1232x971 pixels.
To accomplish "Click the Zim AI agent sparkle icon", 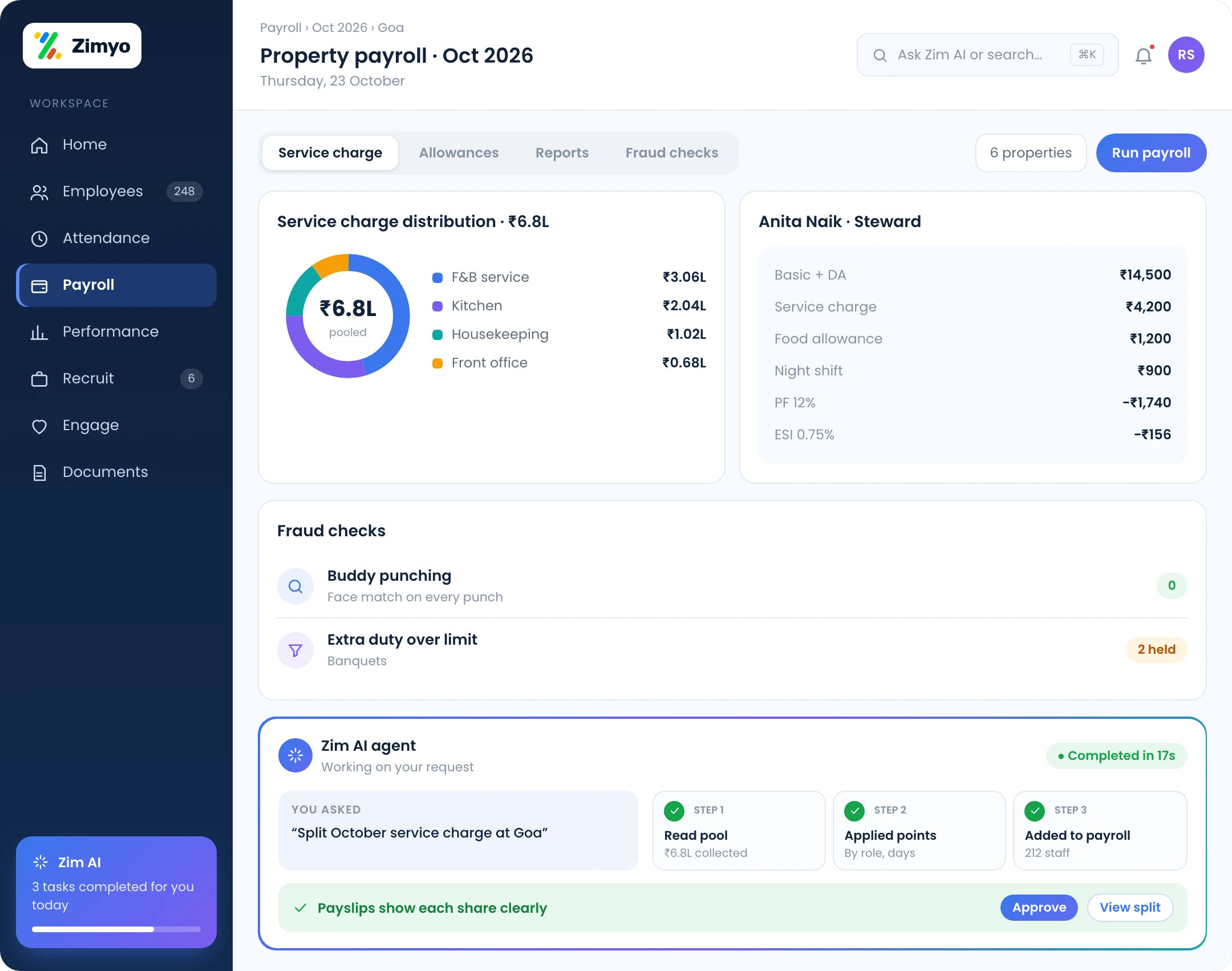I will 295,755.
